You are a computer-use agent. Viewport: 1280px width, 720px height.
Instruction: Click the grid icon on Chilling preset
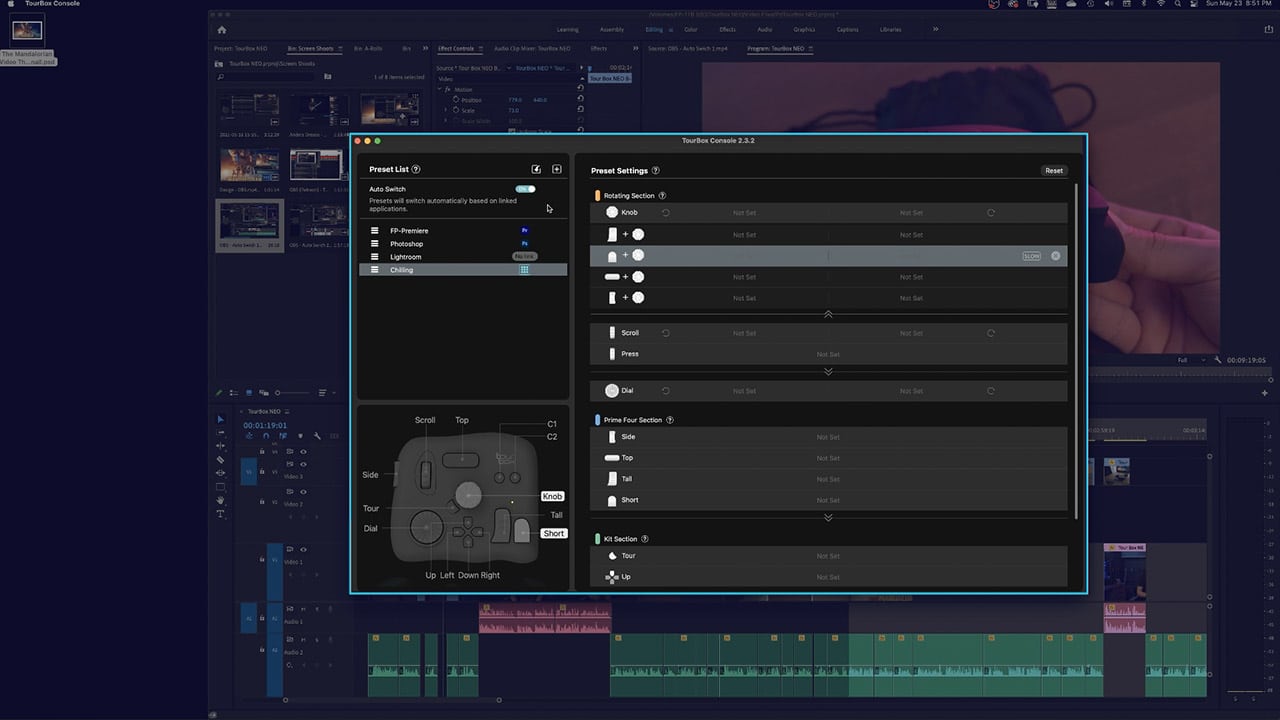pyautogui.click(x=524, y=270)
